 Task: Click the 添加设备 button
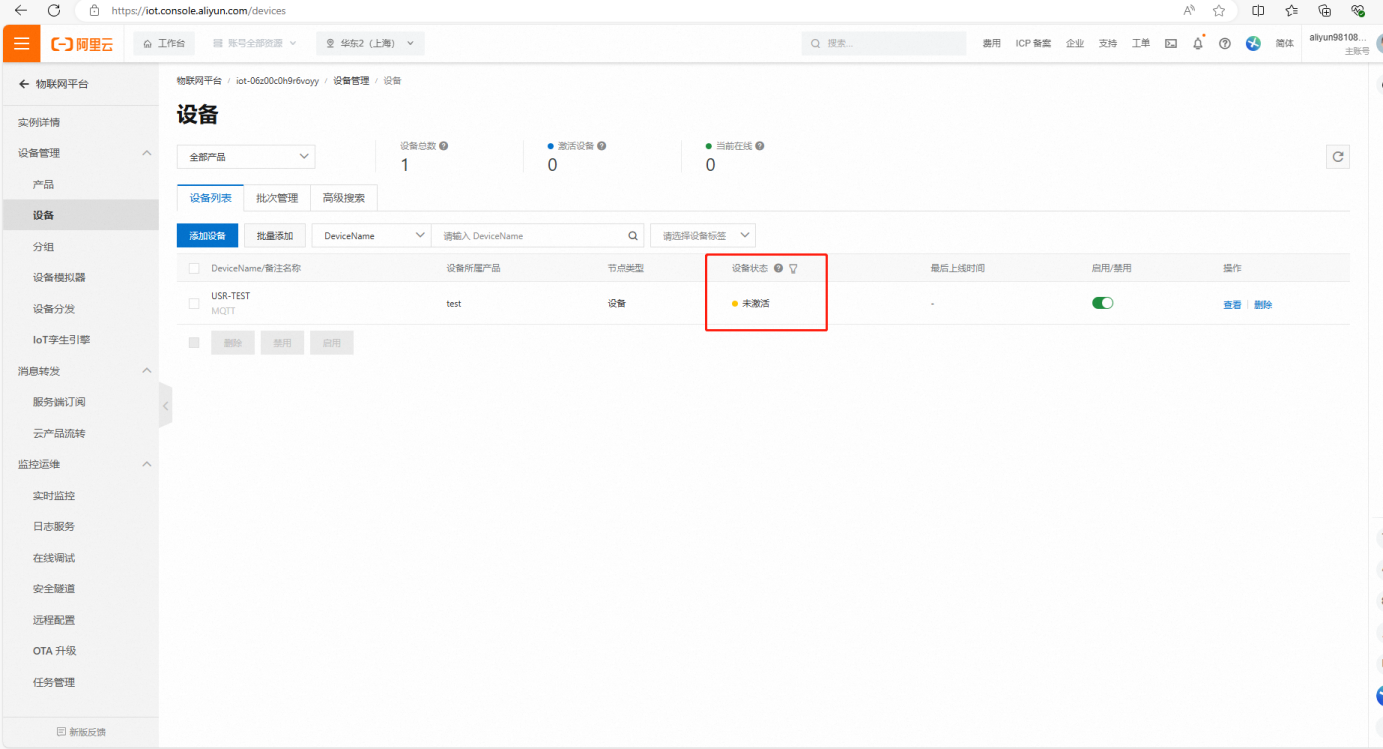point(207,236)
